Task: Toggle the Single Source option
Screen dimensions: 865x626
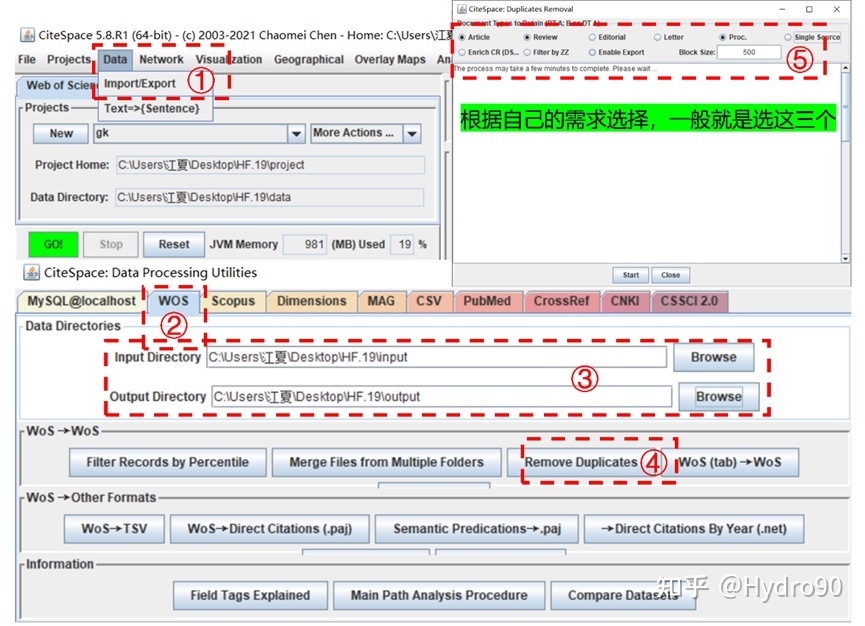Action: [x=787, y=38]
